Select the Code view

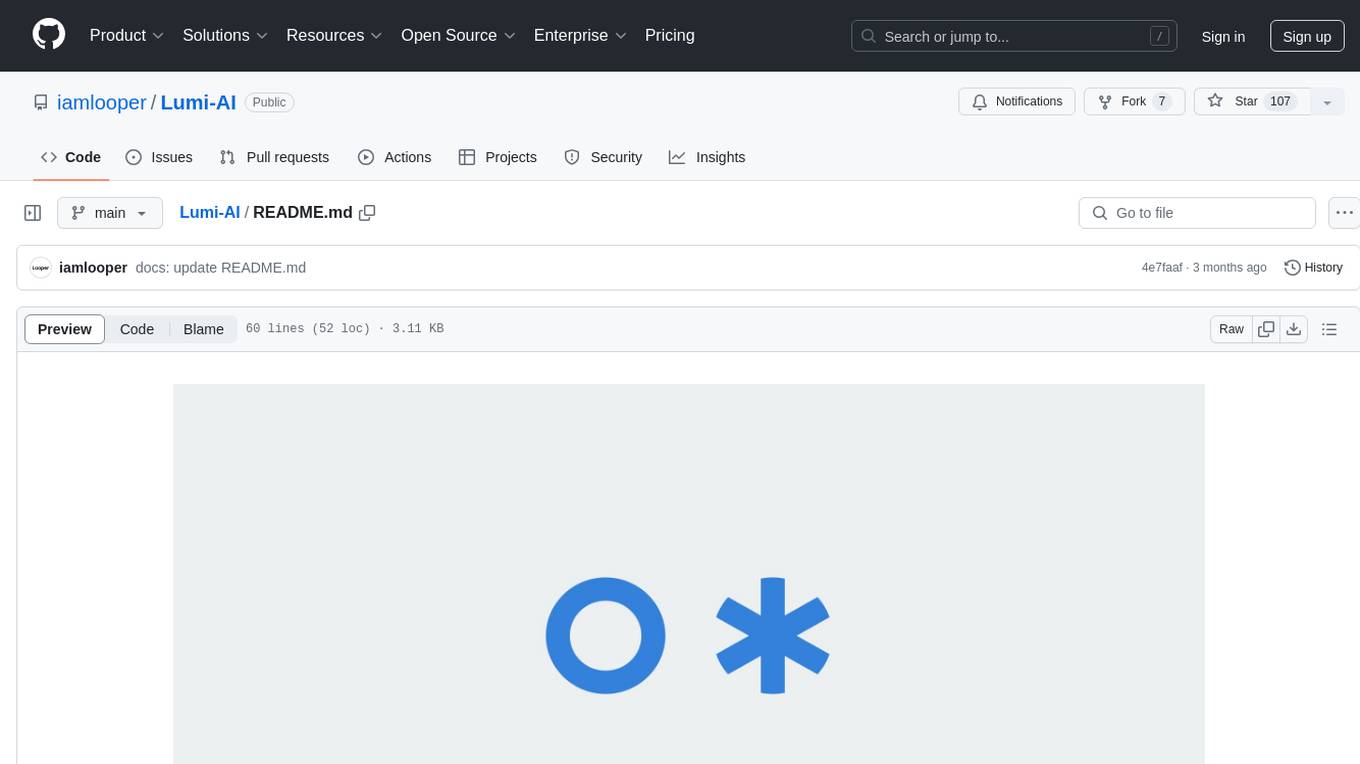(x=137, y=329)
